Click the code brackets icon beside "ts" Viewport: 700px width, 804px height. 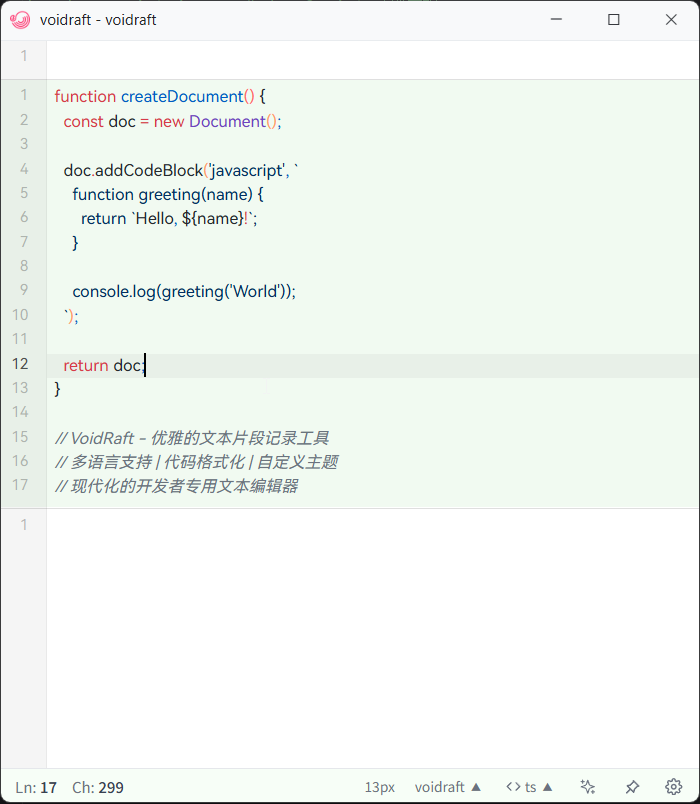[514, 787]
